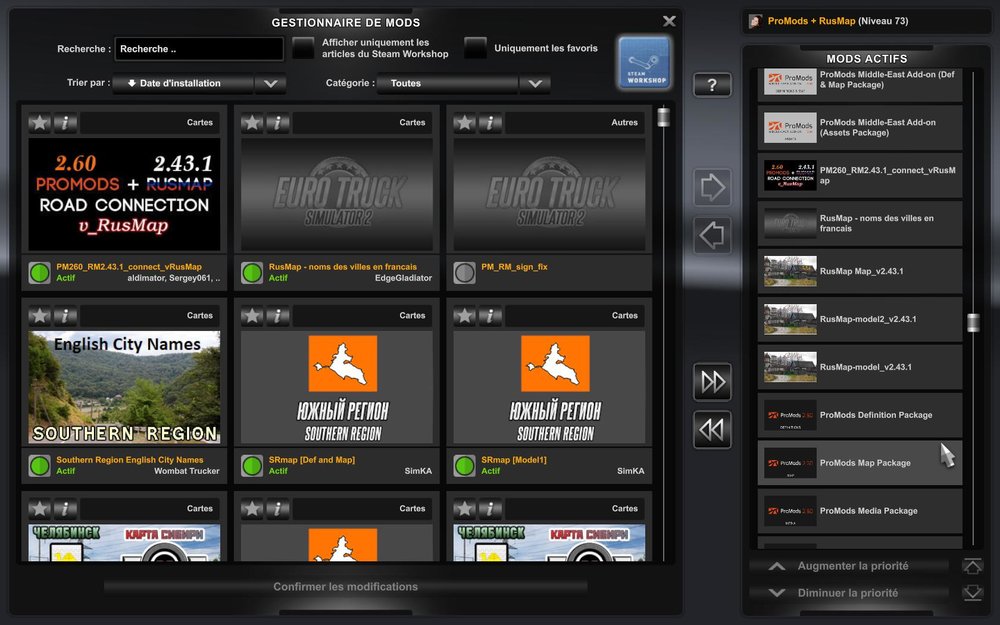Open the Trier par dropdown arrow

[x=270, y=84]
